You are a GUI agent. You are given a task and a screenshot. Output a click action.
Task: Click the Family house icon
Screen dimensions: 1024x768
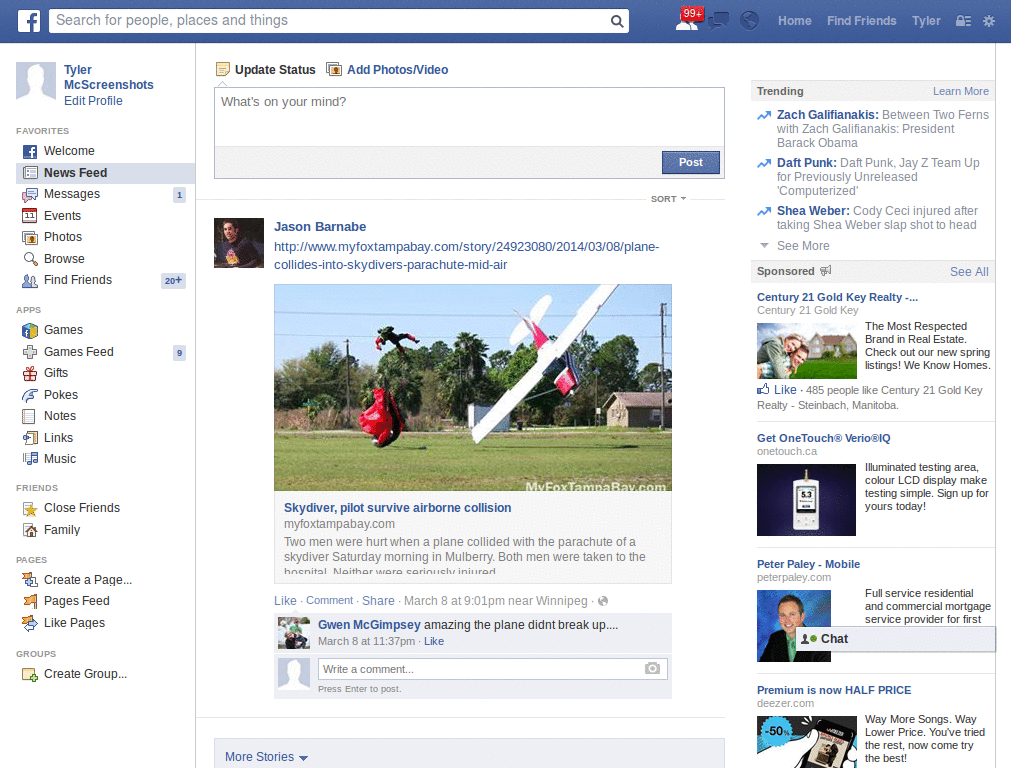[30, 530]
